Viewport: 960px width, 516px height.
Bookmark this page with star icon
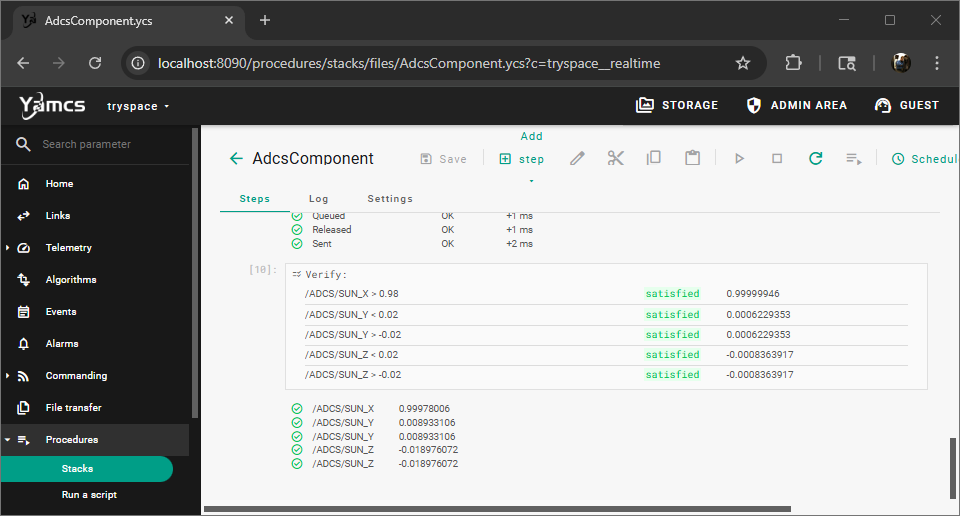pos(743,63)
